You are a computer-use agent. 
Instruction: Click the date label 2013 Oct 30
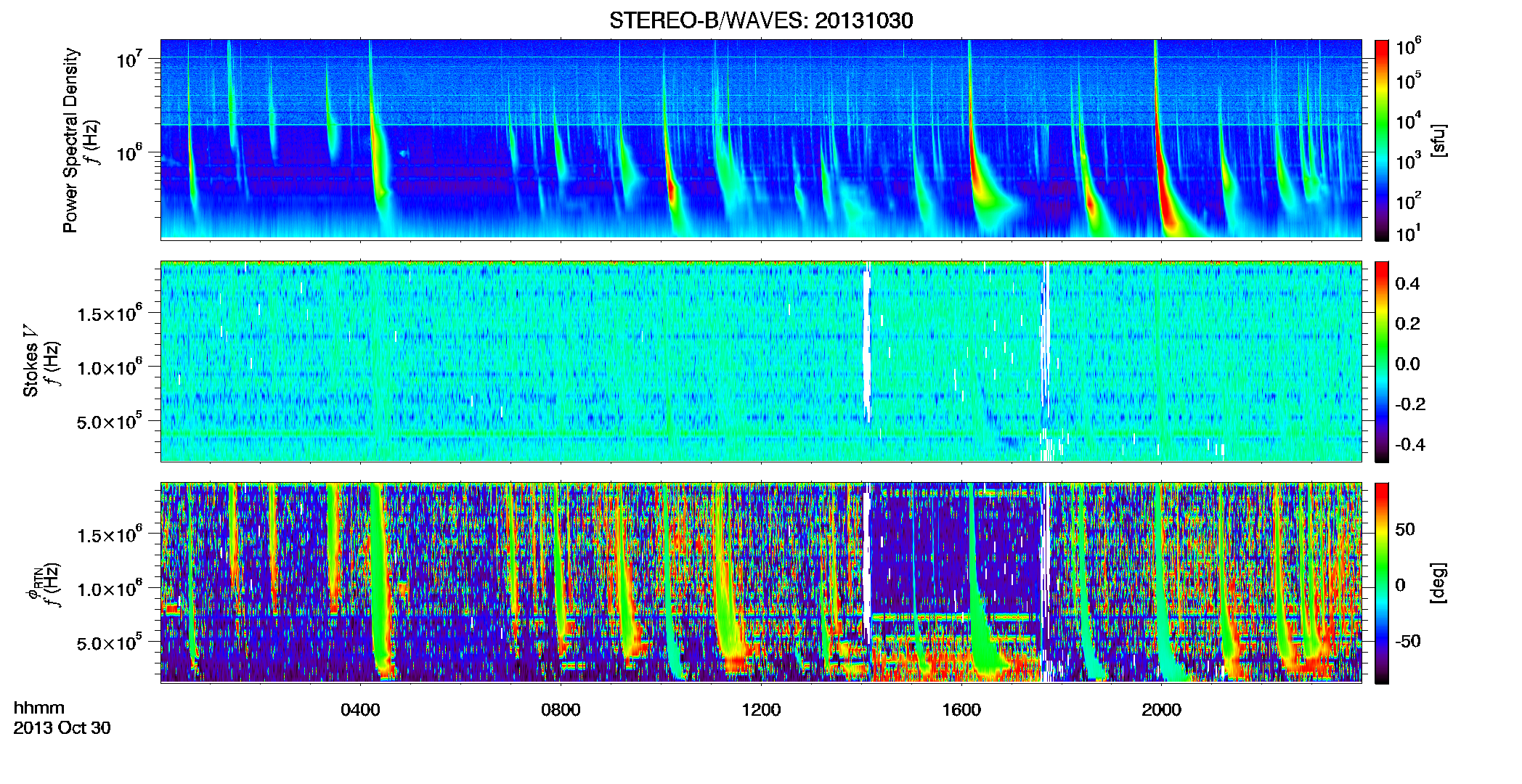tap(62, 727)
